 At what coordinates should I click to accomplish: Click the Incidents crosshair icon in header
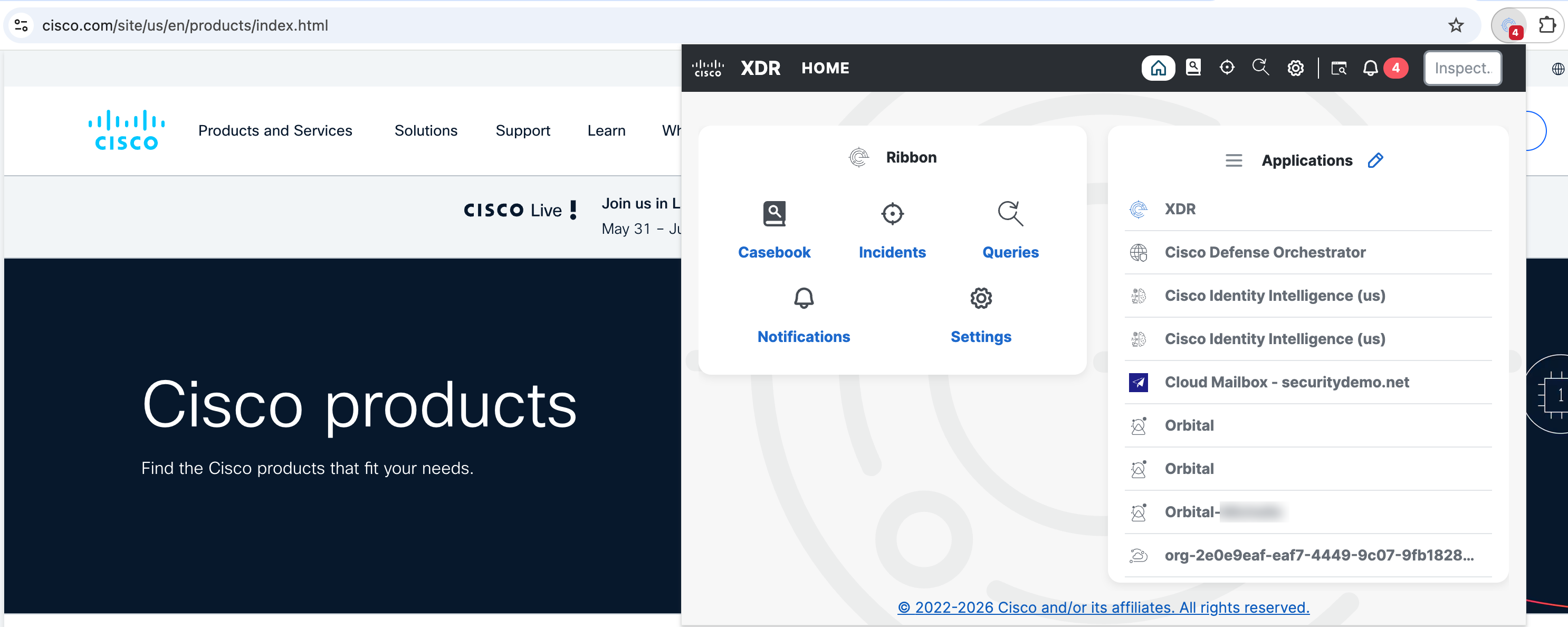(x=1227, y=68)
